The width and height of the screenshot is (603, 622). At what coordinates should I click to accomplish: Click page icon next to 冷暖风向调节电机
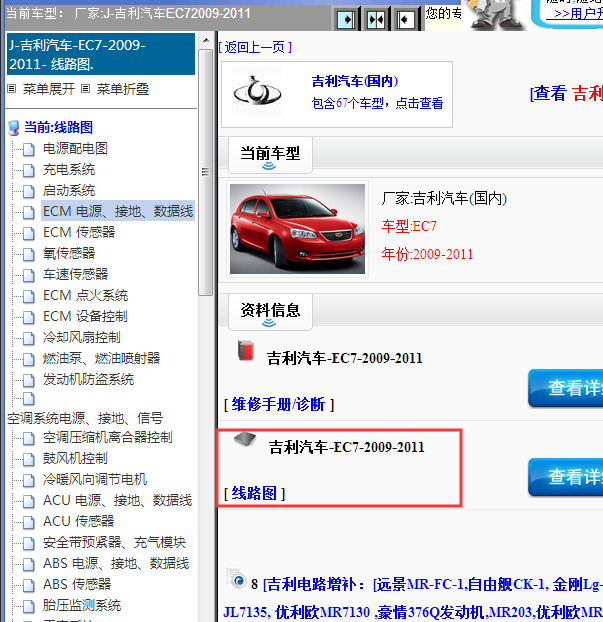[28, 480]
